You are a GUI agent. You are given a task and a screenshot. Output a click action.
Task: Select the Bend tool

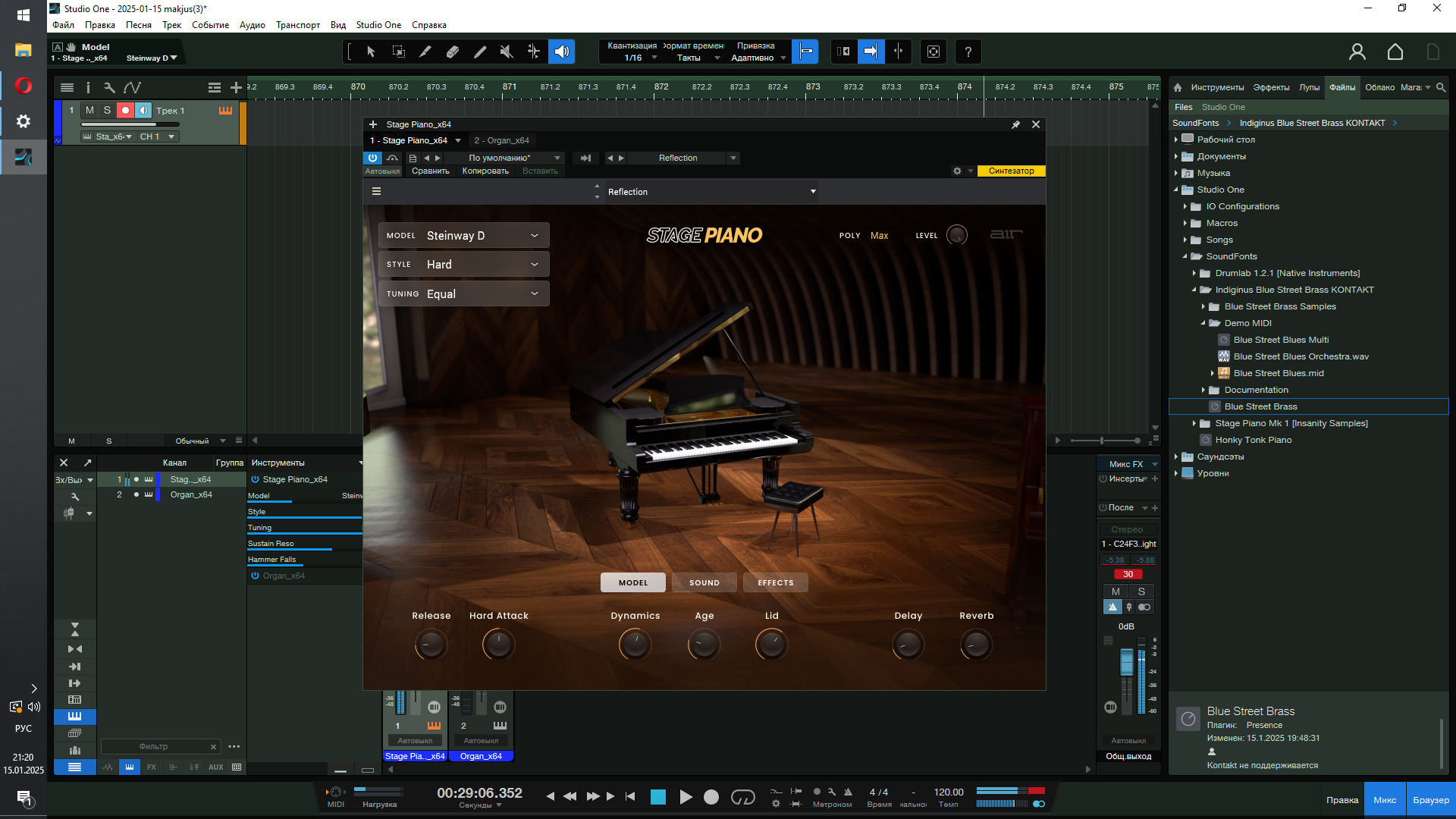tap(534, 52)
